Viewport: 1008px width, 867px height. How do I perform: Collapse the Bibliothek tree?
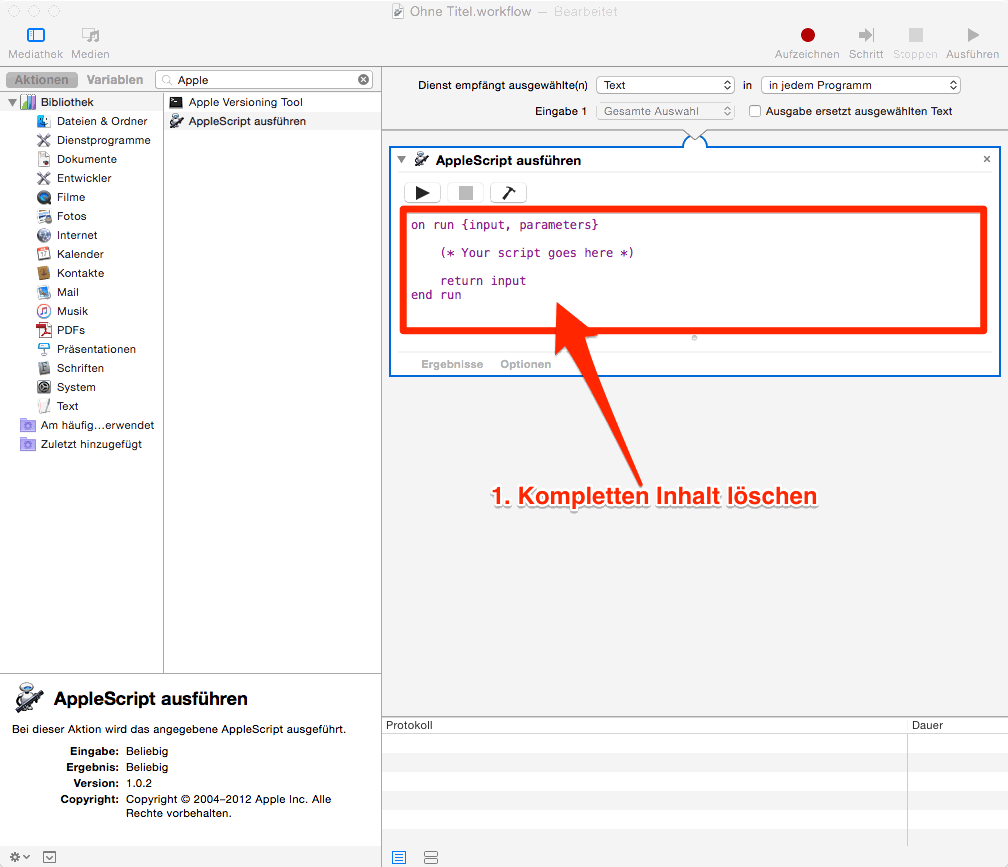[x=13, y=102]
